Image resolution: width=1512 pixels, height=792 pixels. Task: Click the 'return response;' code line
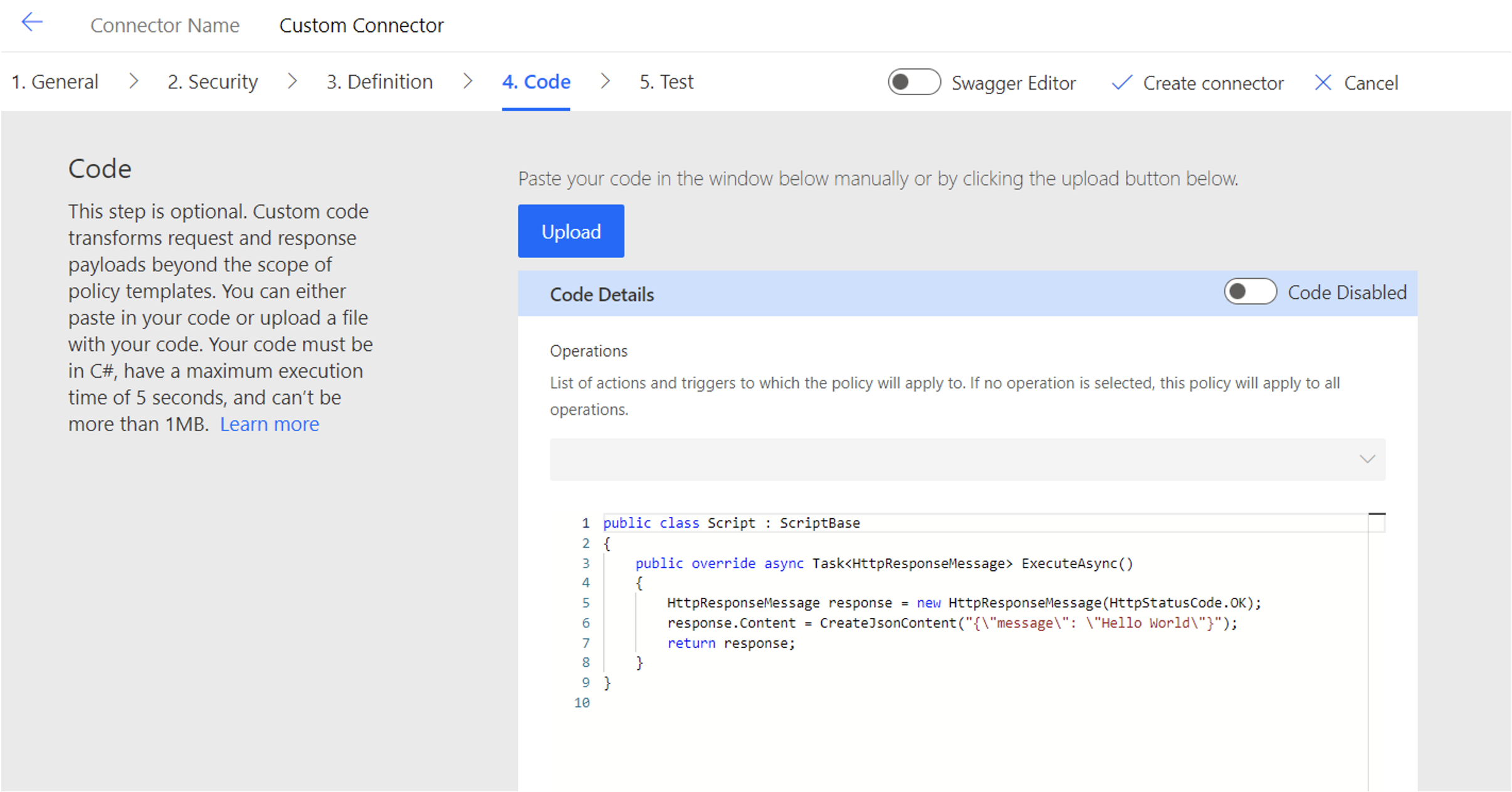(x=731, y=643)
